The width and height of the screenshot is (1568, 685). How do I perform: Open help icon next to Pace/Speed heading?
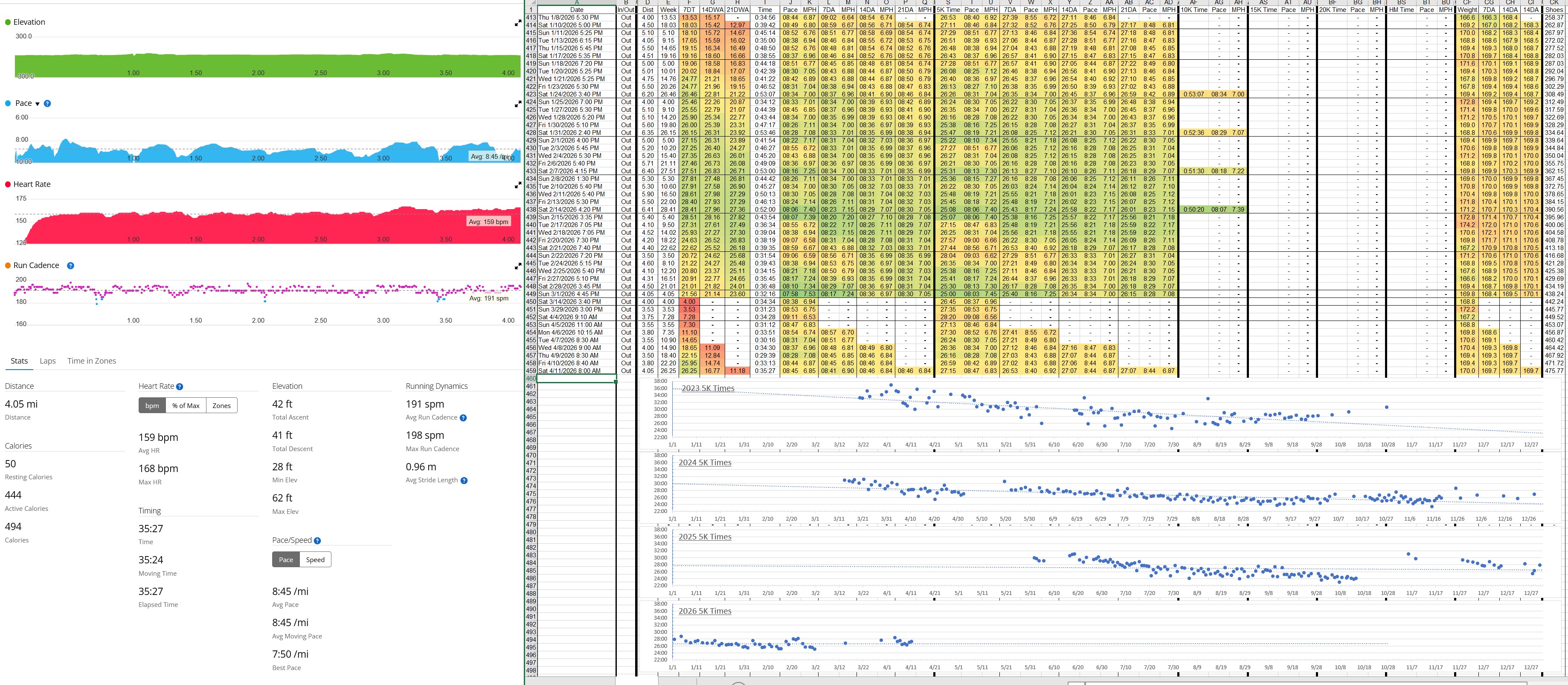point(317,541)
